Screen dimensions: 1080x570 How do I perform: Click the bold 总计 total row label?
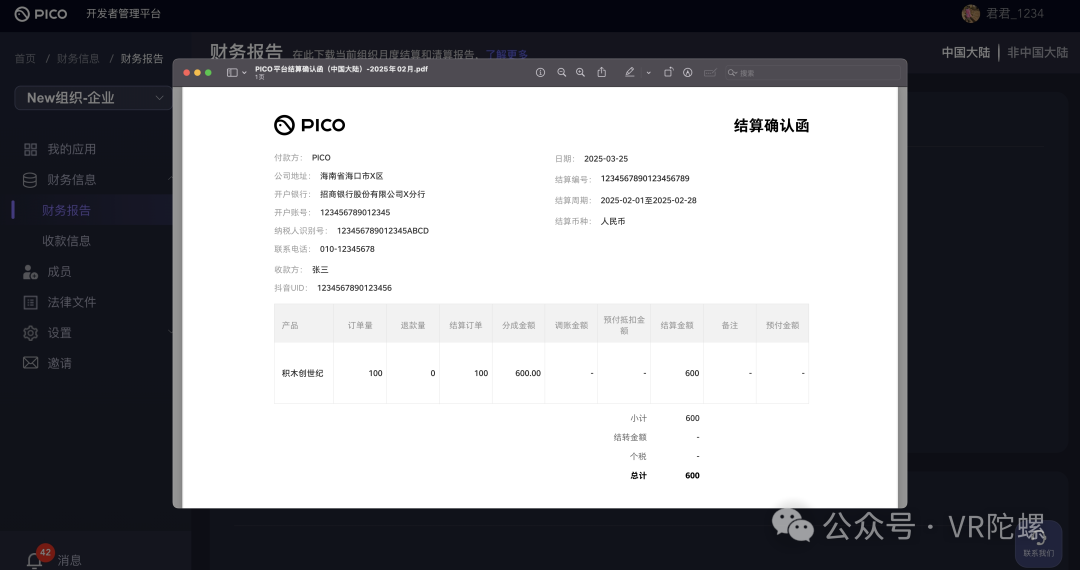[x=638, y=476]
